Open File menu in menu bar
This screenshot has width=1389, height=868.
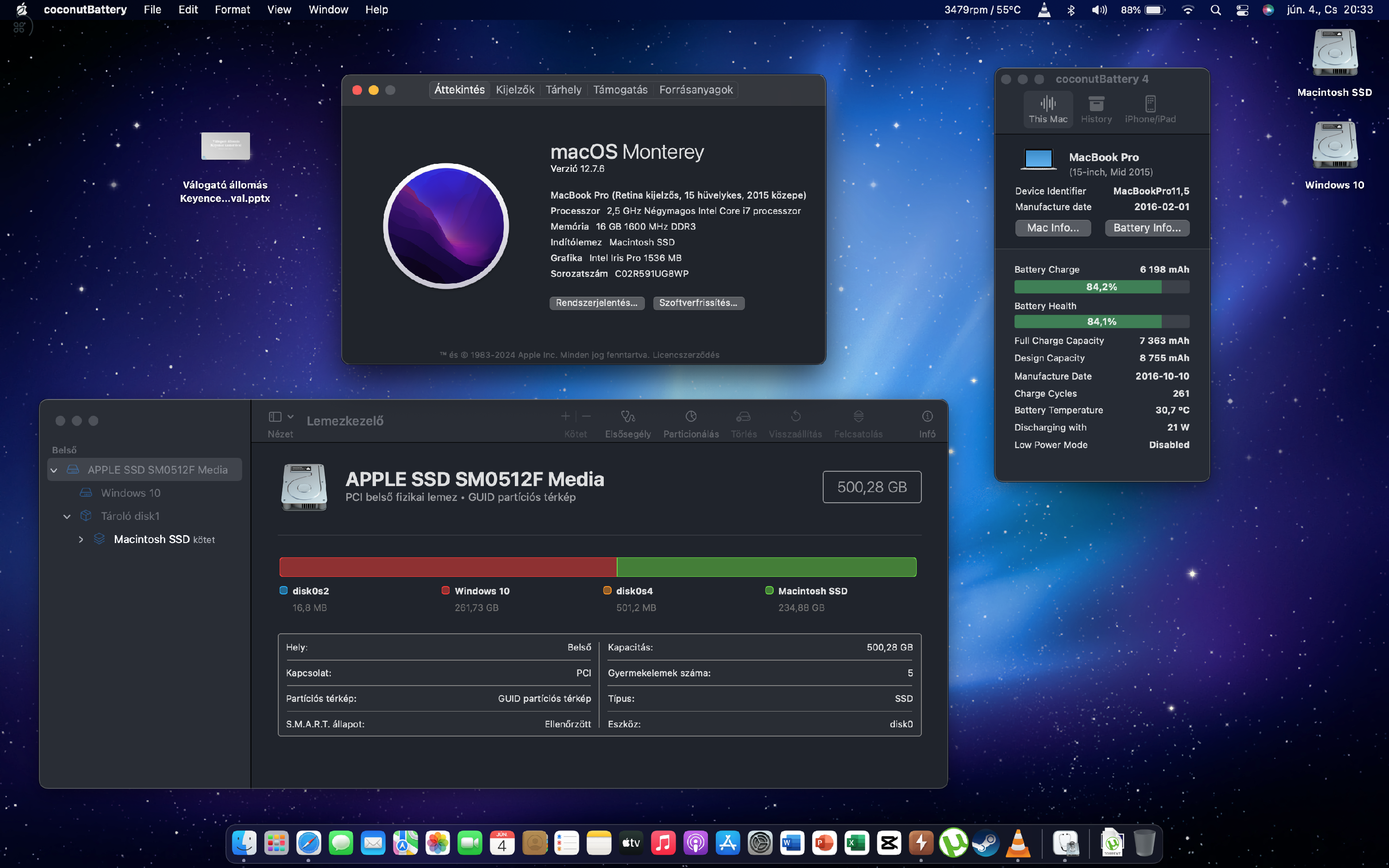point(152,10)
